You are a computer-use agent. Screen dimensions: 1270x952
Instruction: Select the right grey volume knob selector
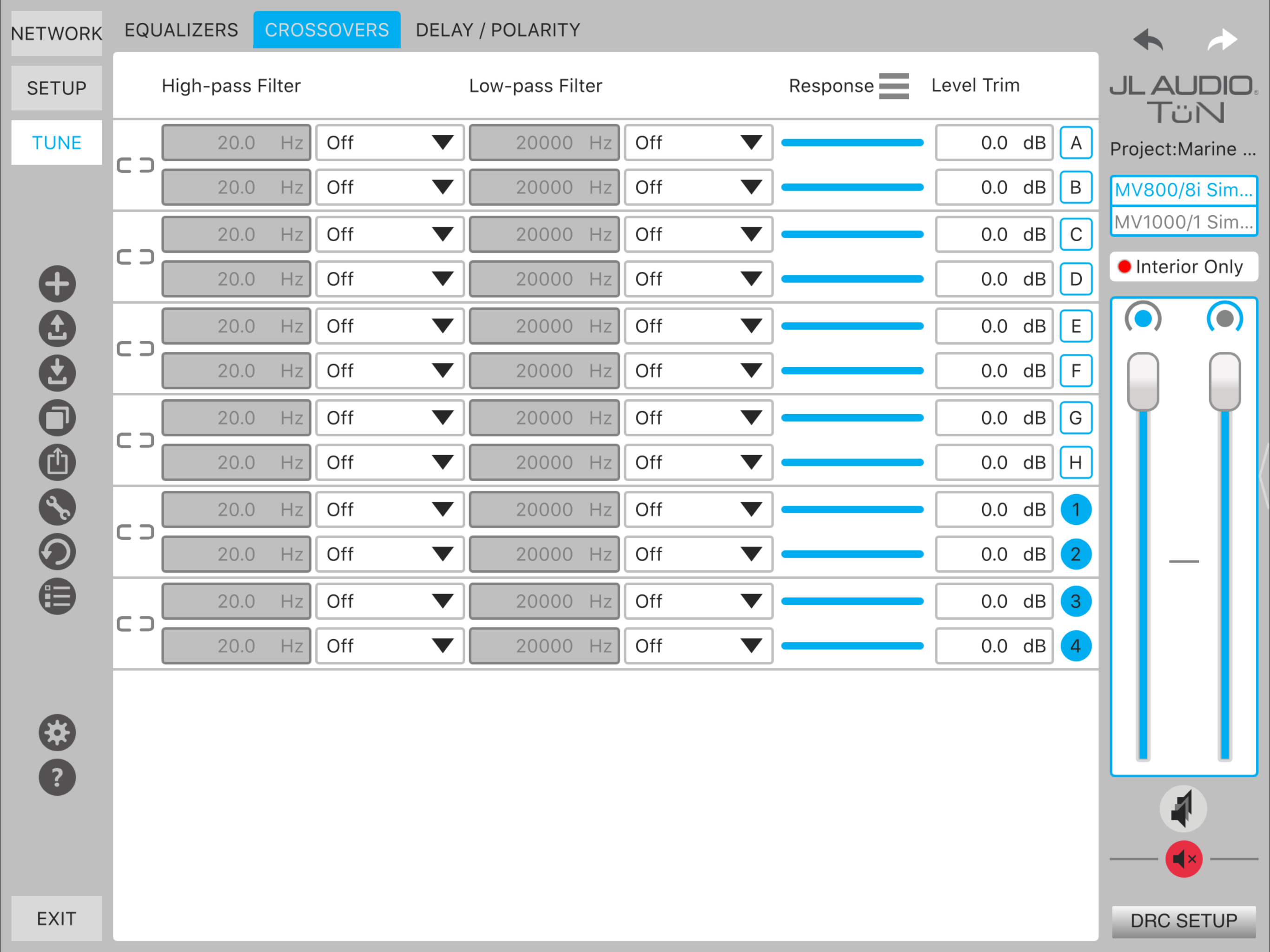click(x=1224, y=318)
